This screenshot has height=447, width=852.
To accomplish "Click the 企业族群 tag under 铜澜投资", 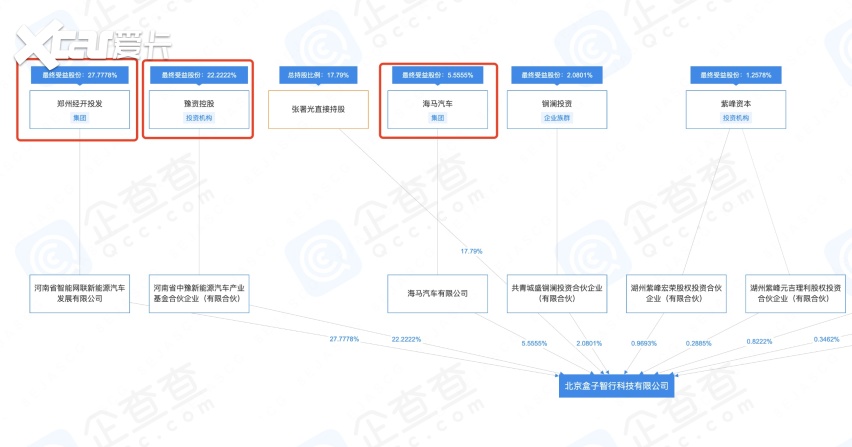I will [x=557, y=118].
